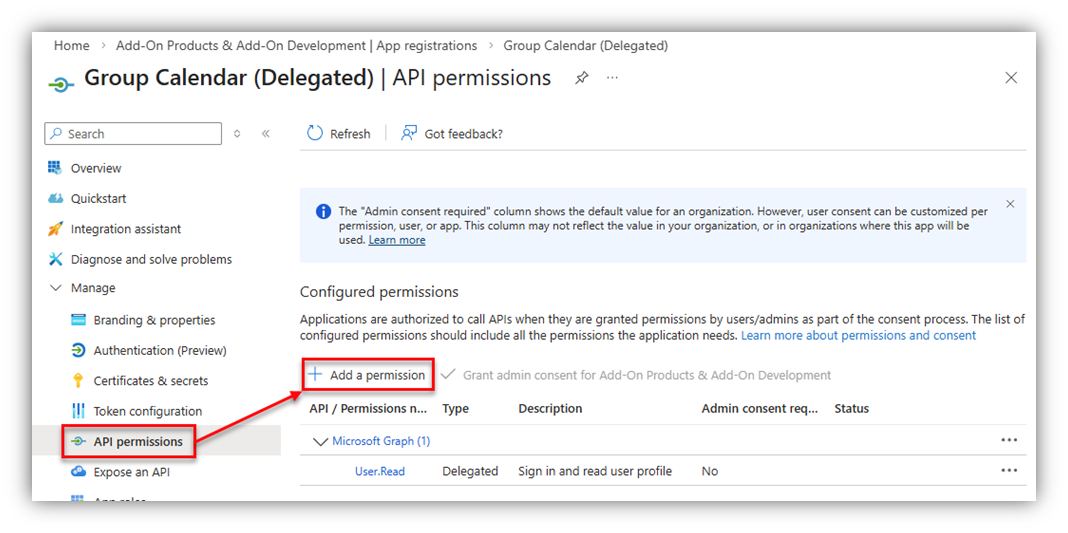Go to the Home breadcrumb link
Screen dimensions: 1068x533
tap(71, 45)
